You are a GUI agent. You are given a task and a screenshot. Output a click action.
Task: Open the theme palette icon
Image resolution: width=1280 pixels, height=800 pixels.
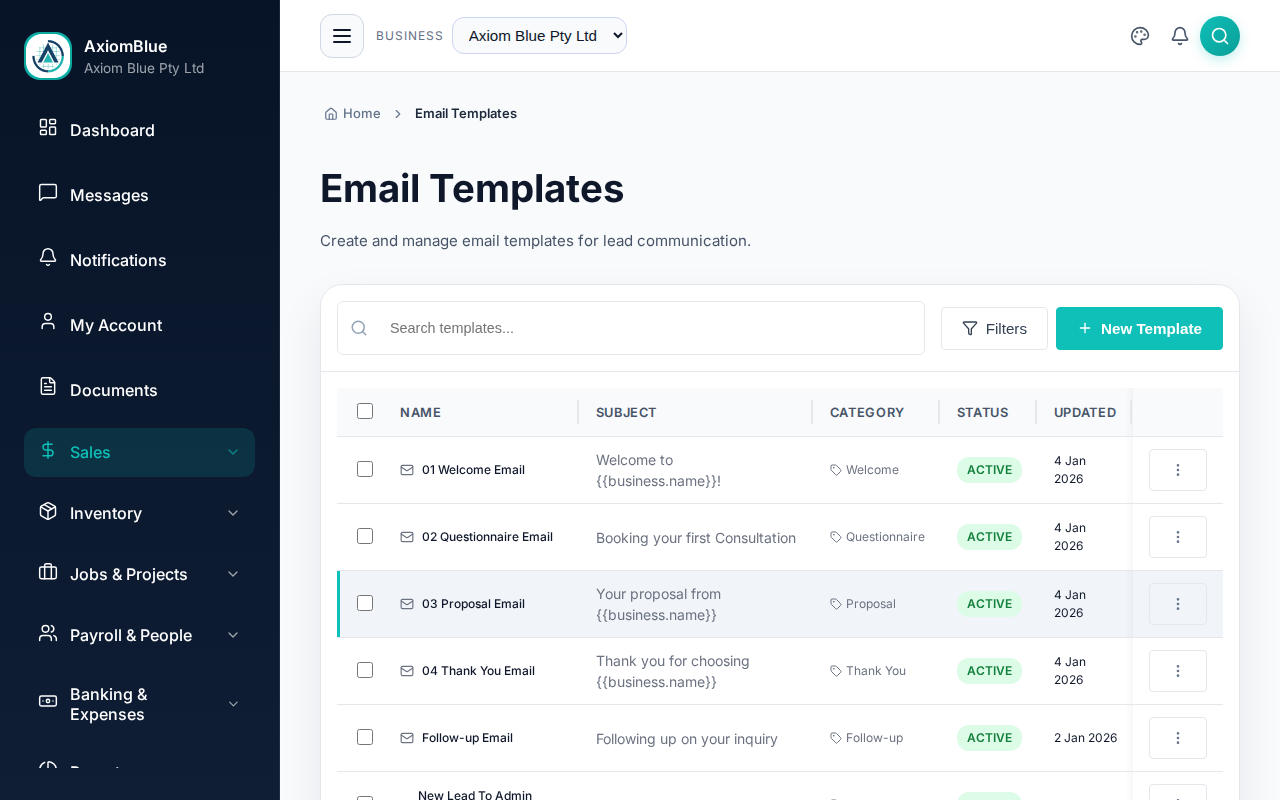[1140, 36]
